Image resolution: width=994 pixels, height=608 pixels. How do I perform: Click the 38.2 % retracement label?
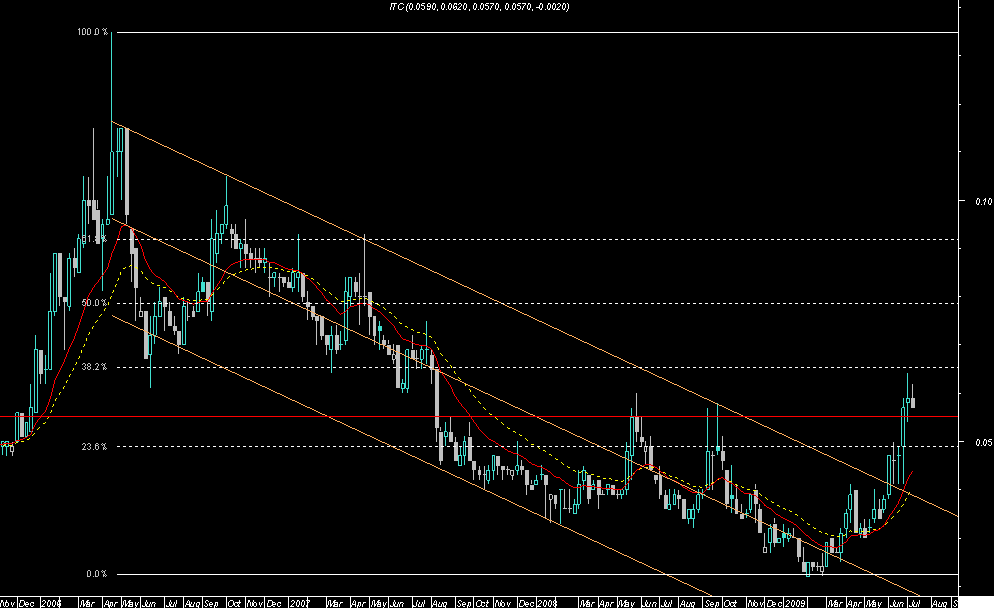point(94,367)
